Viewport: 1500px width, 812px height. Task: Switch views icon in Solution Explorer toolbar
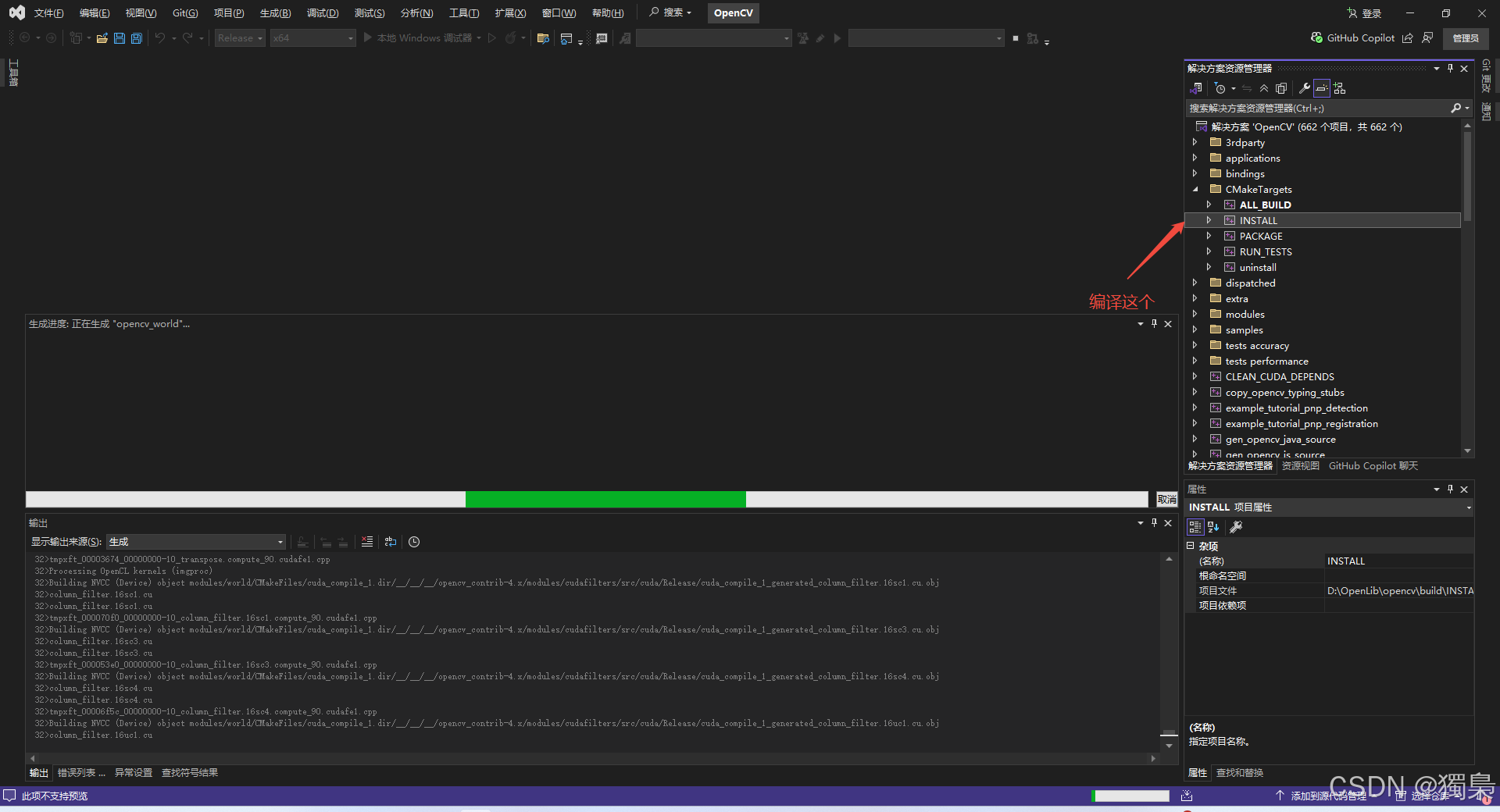[1196, 88]
